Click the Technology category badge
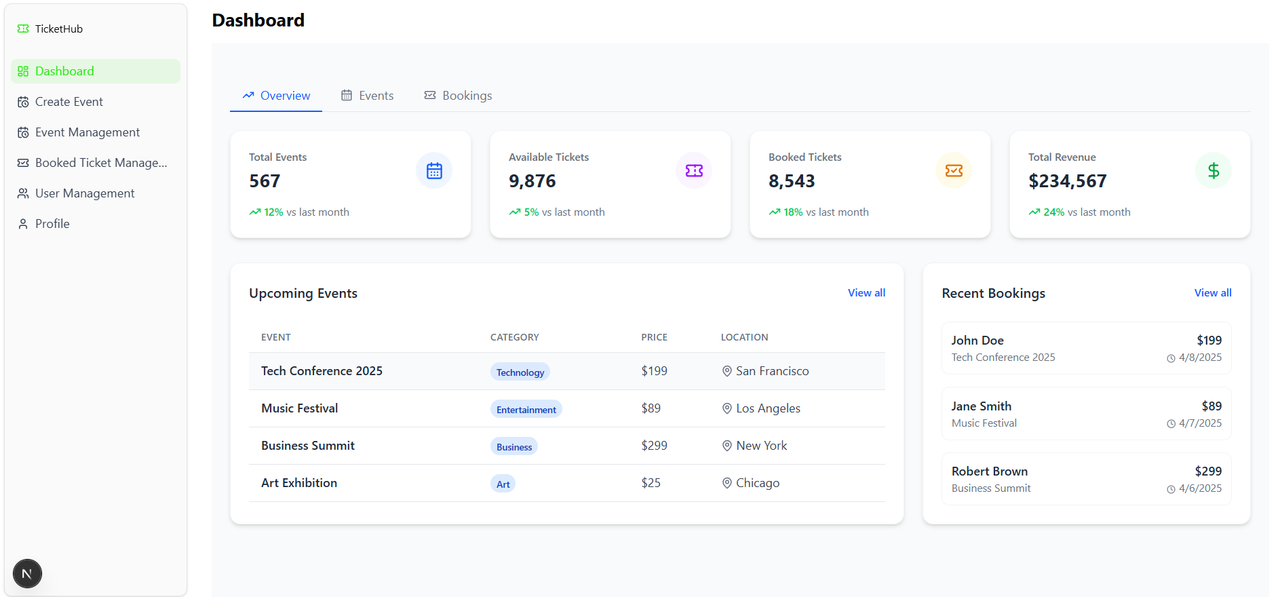The image size is (1280, 597). (x=520, y=372)
